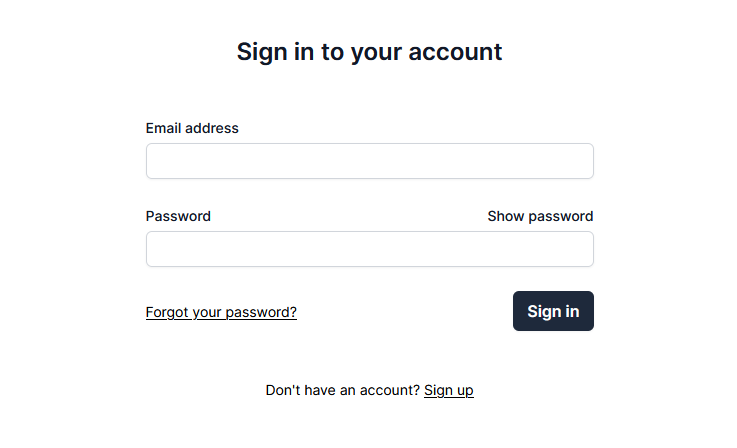Viewport: 737px width, 448px height.
Task: Focus the Password input field
Action: coord(369,249)
